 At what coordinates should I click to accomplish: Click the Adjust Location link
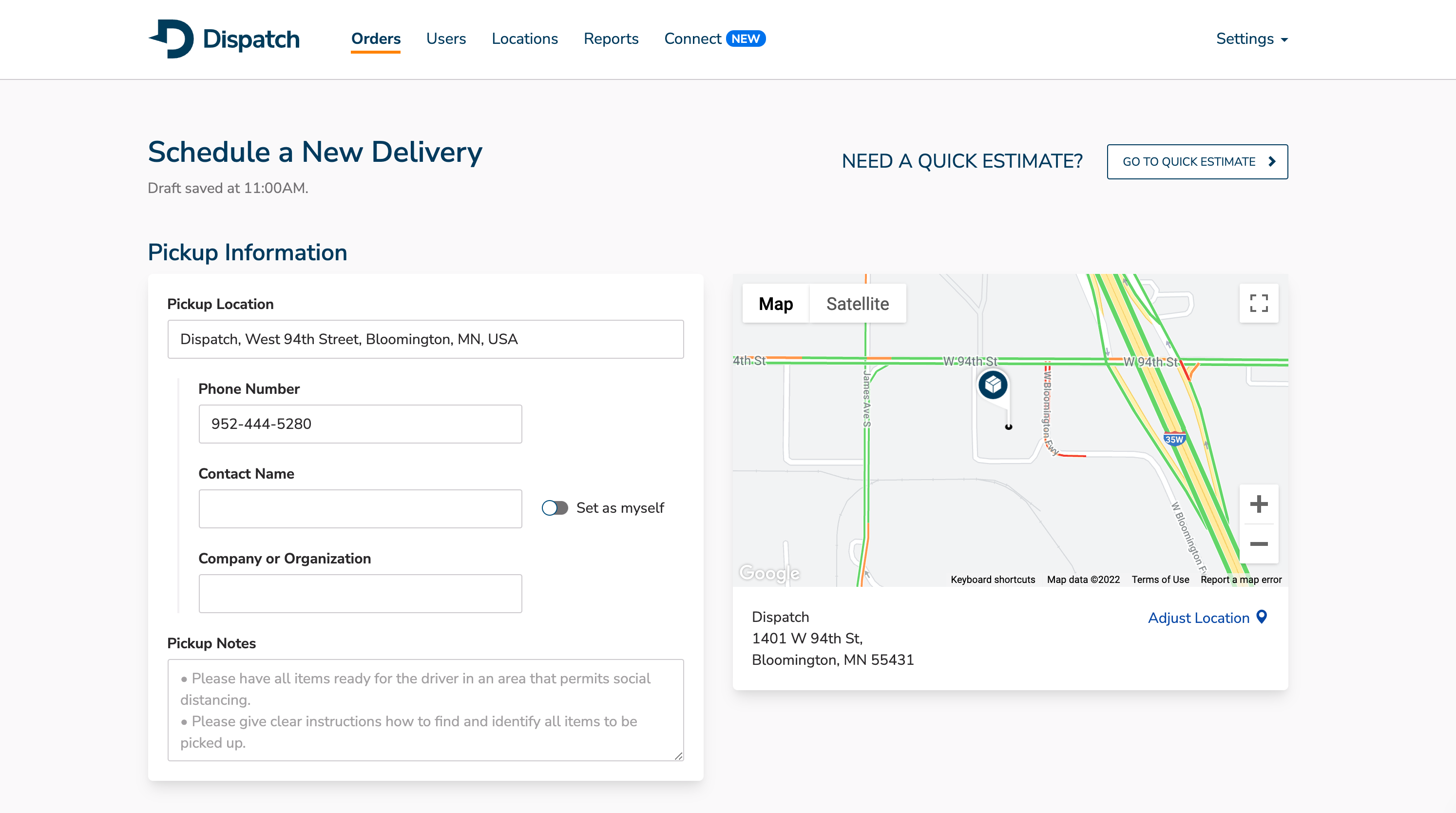click(x=1198, y=618)
